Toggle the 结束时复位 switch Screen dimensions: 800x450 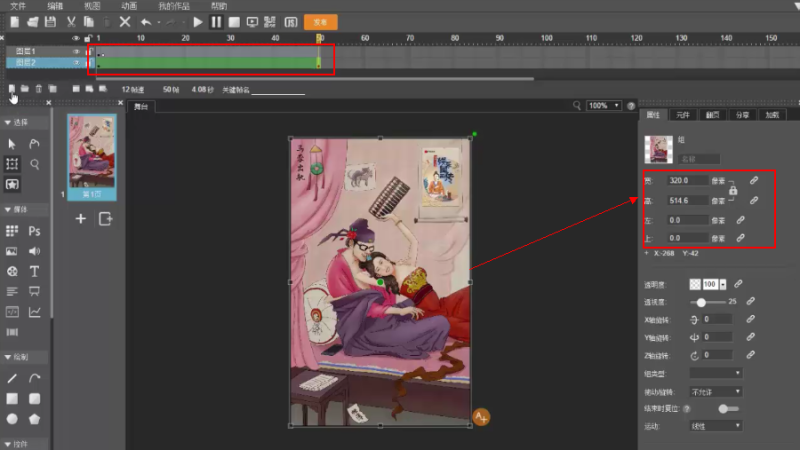coord(728,409)
